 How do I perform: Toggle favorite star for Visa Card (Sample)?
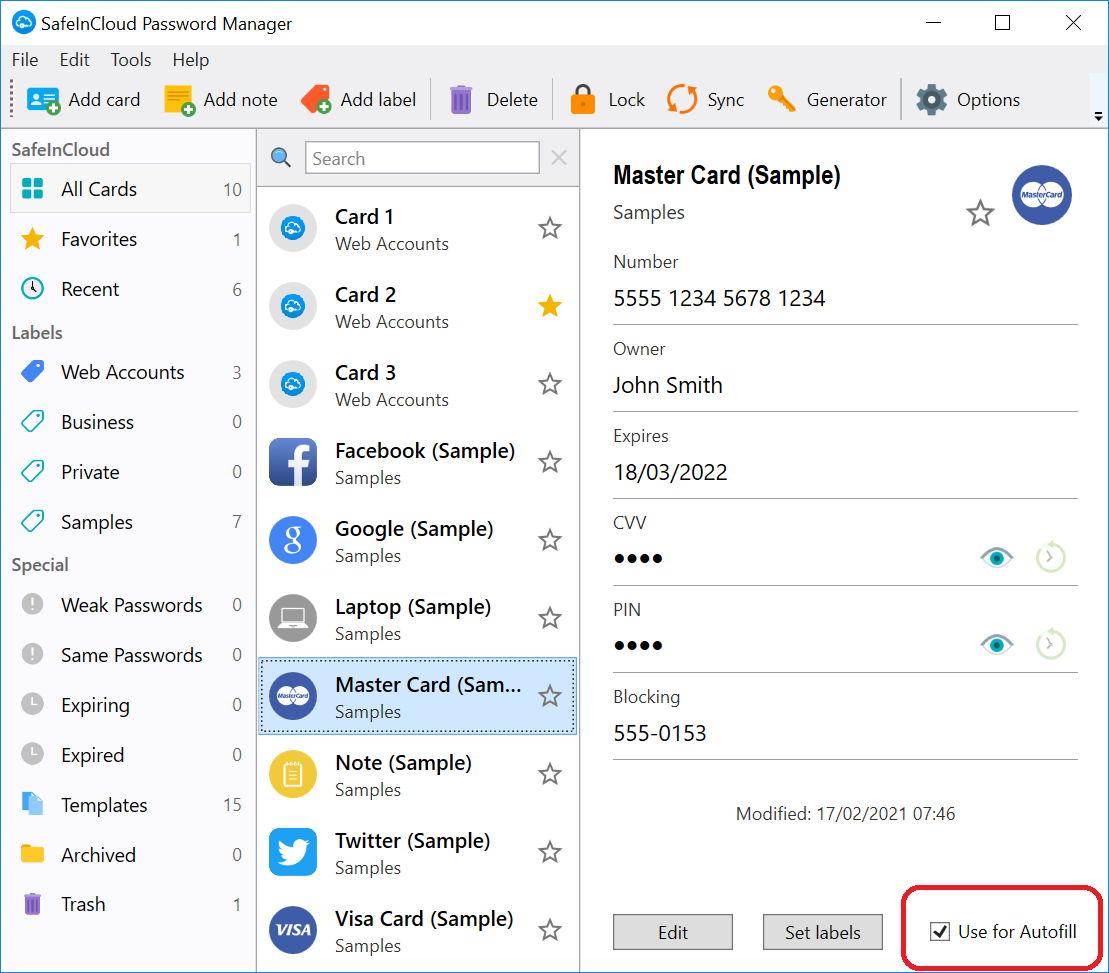[x=550, y=930]
